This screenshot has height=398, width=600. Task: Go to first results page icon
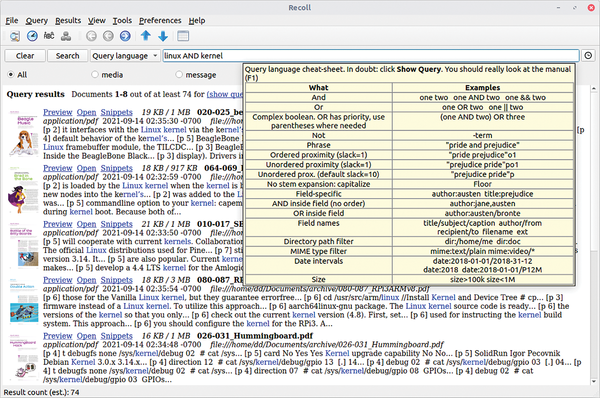(91, 36)
